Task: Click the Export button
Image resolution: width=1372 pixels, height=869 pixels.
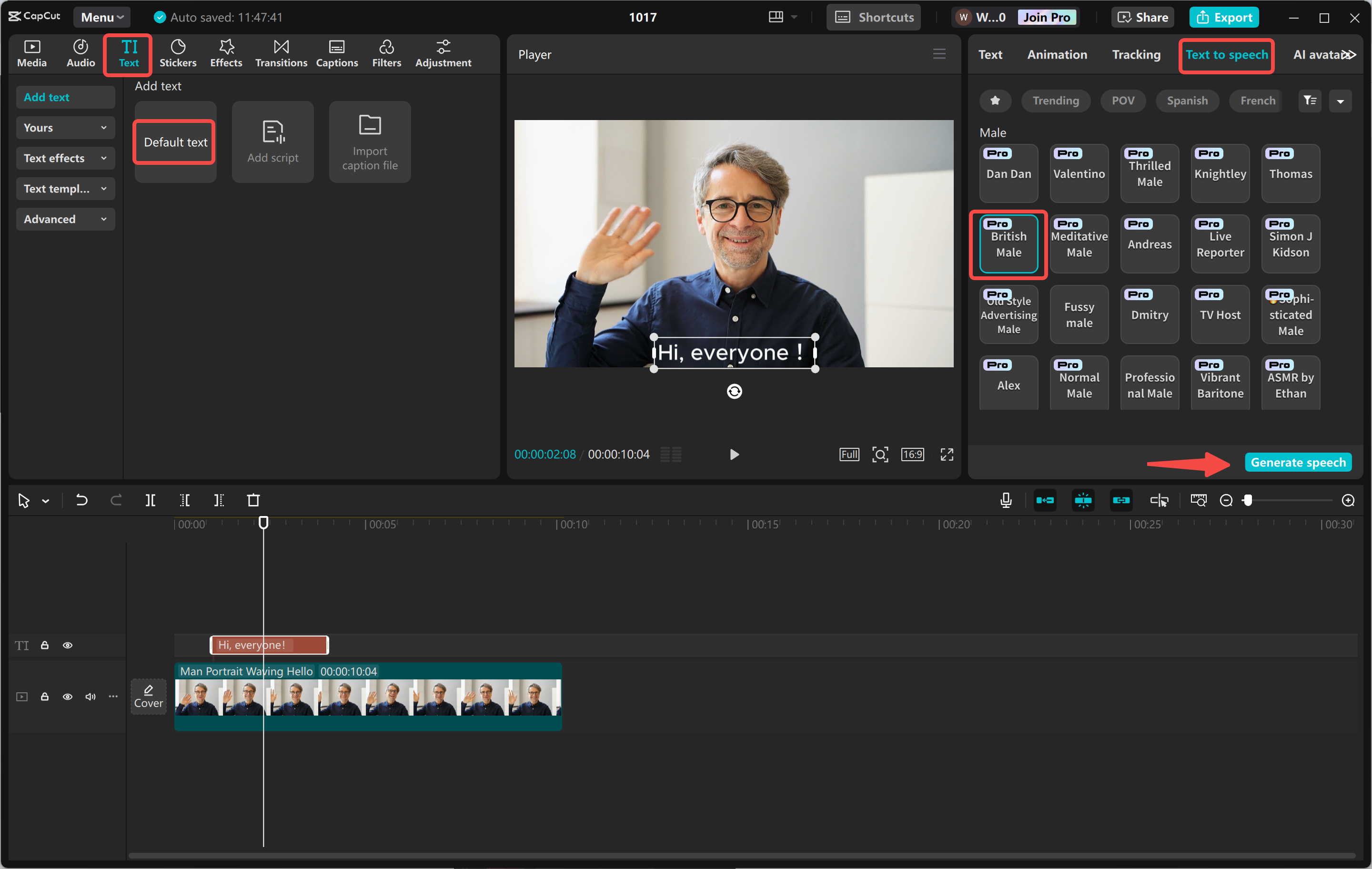Action: coord(1224,17)
